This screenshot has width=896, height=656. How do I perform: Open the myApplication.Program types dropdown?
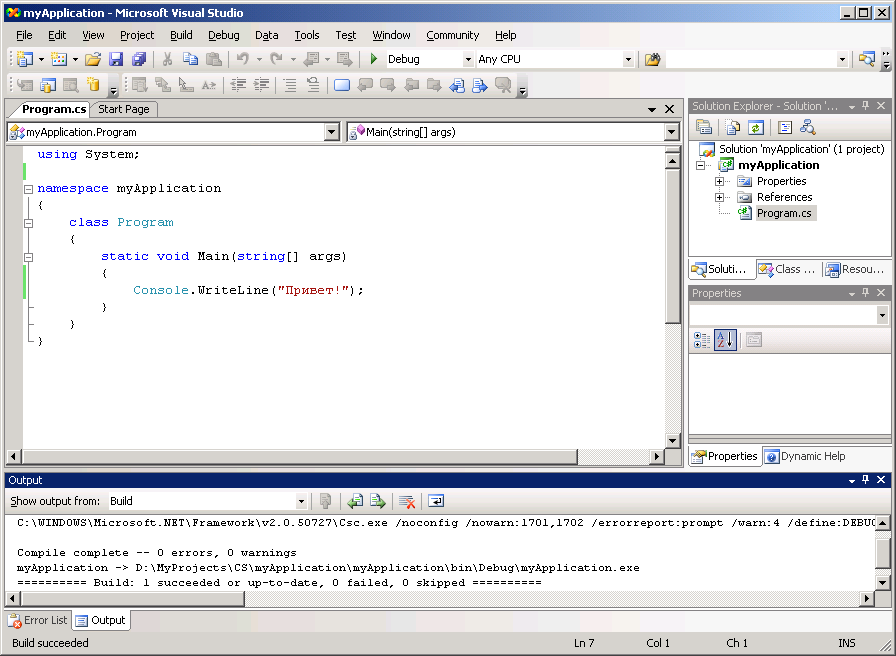(x=332, y=132)
